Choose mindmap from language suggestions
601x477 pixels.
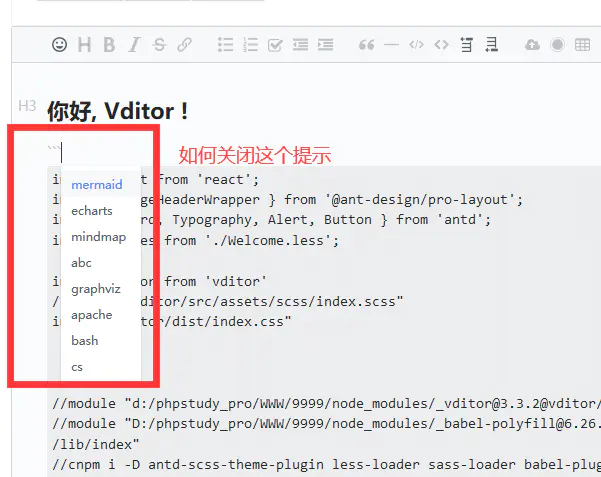point(101,237)
